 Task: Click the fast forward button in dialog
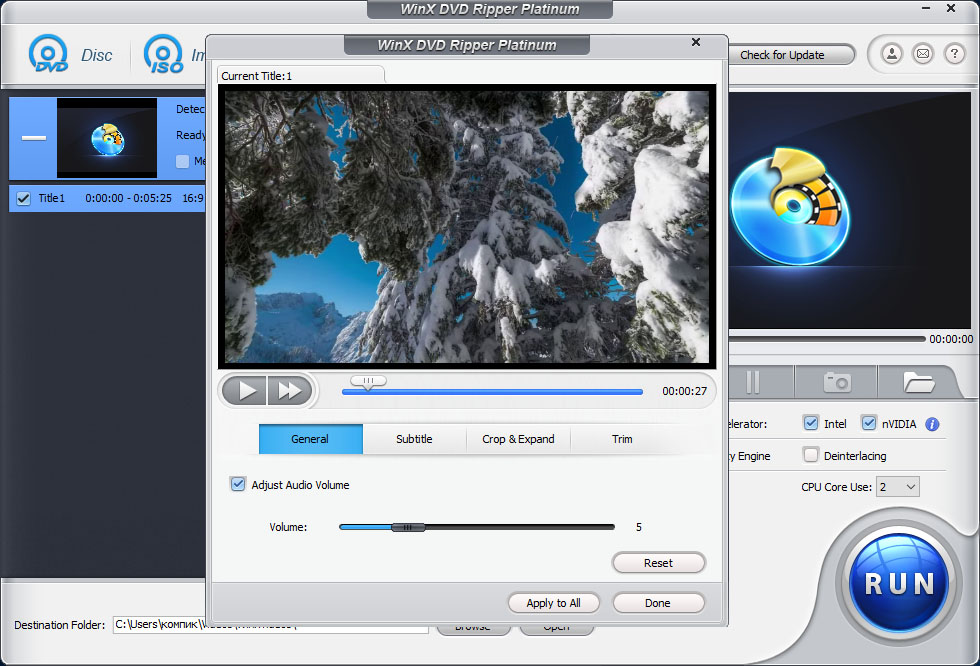(x=290, y=391)
